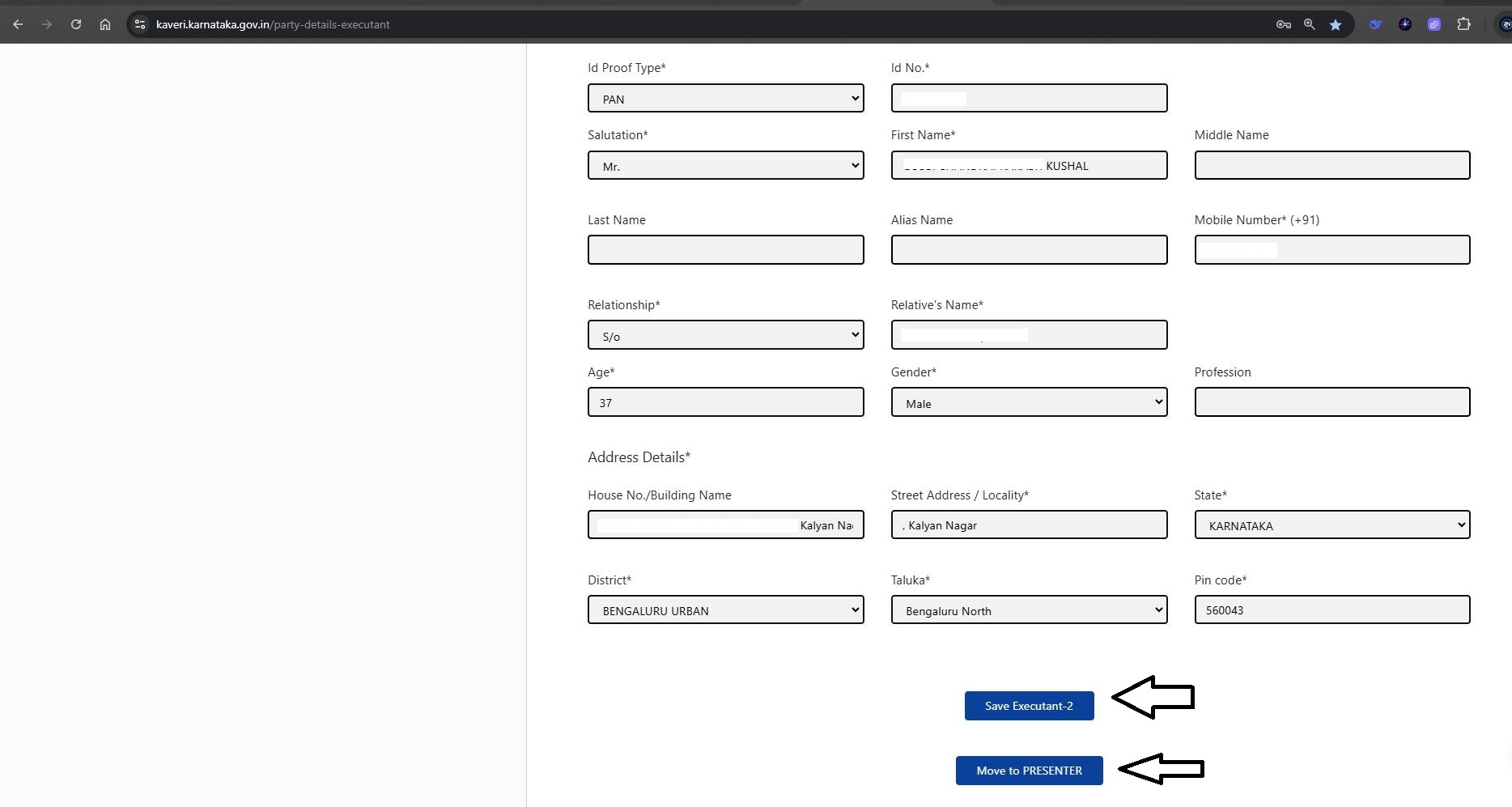The image size is (1512, 807).
Task: Click the saved passwords key icon
Action: tap(1283, 24)
